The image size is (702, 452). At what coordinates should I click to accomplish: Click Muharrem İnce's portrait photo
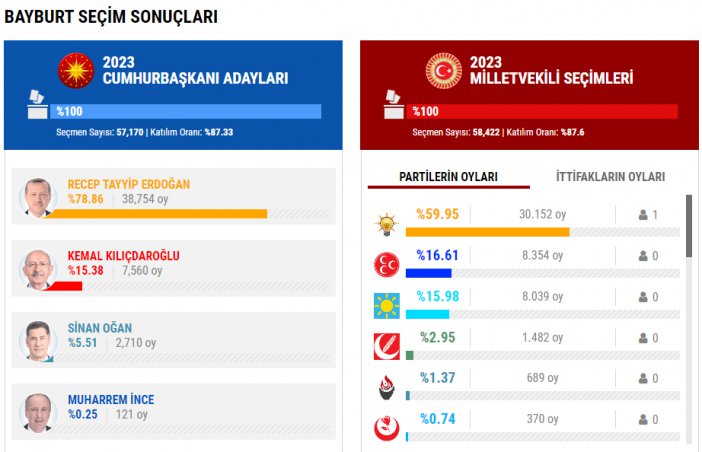pos(38,411)
